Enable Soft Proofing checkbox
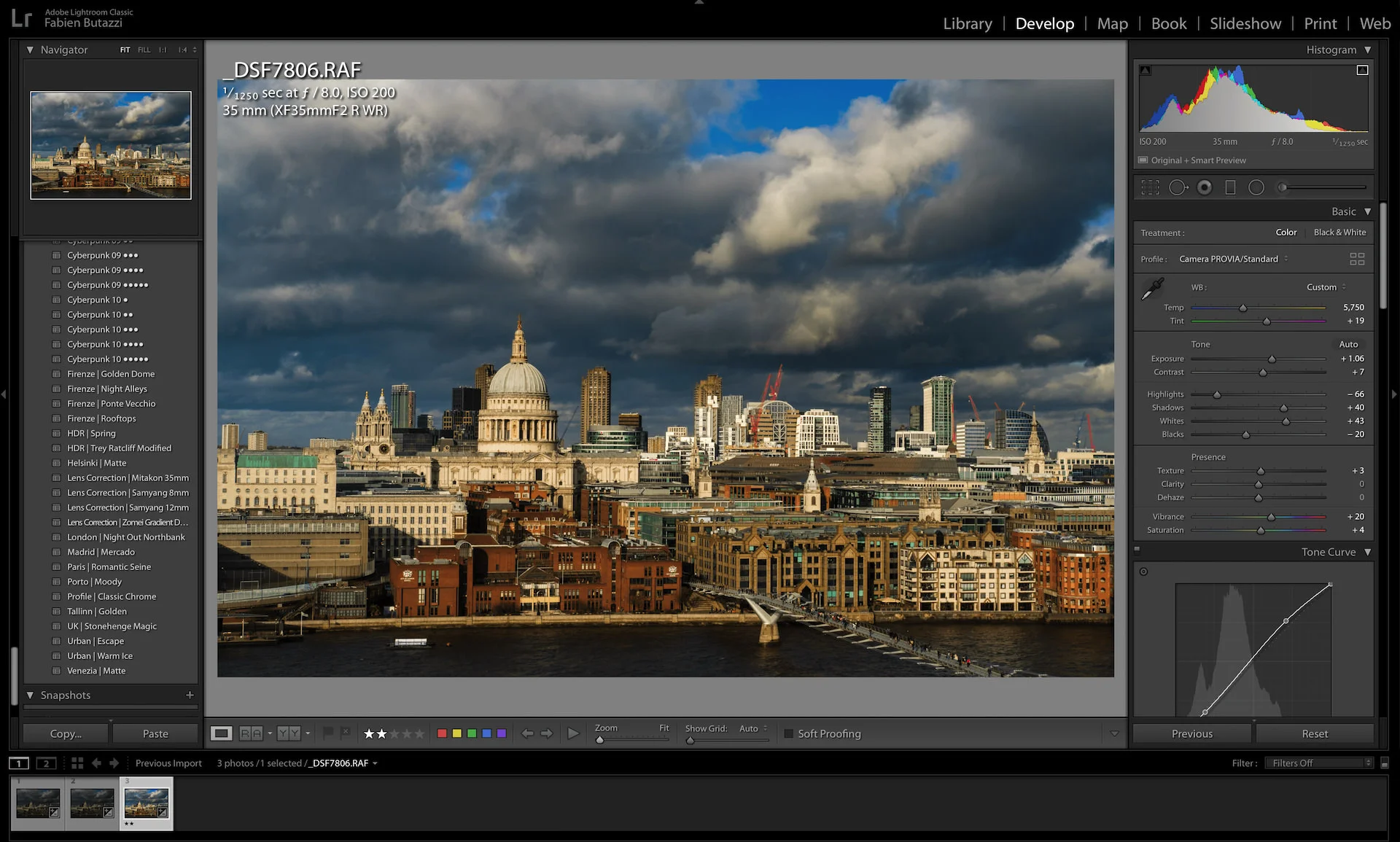Screen dimensions: 1400x842 click(788, 734)
